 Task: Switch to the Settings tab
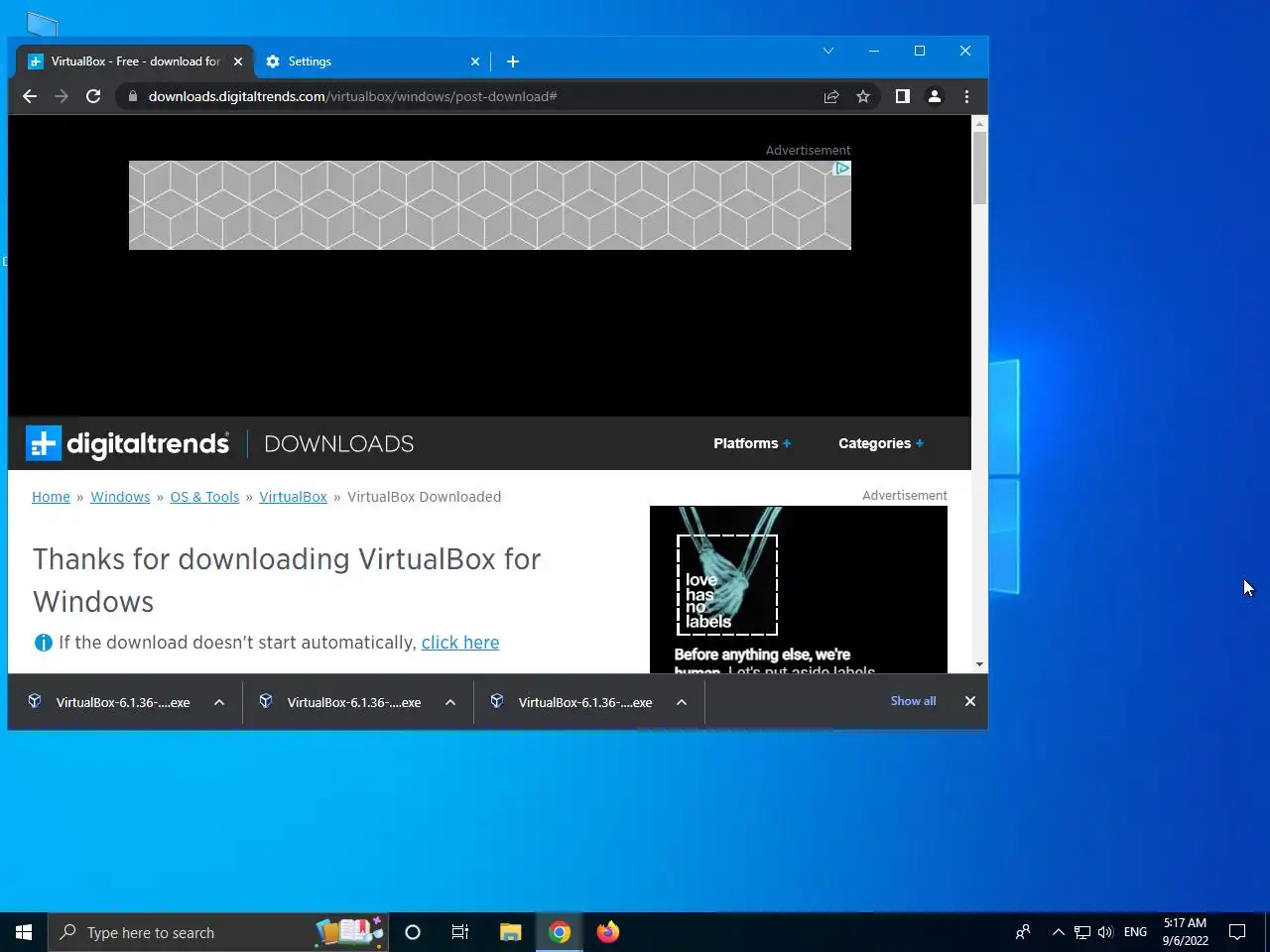tap(372, 61)
